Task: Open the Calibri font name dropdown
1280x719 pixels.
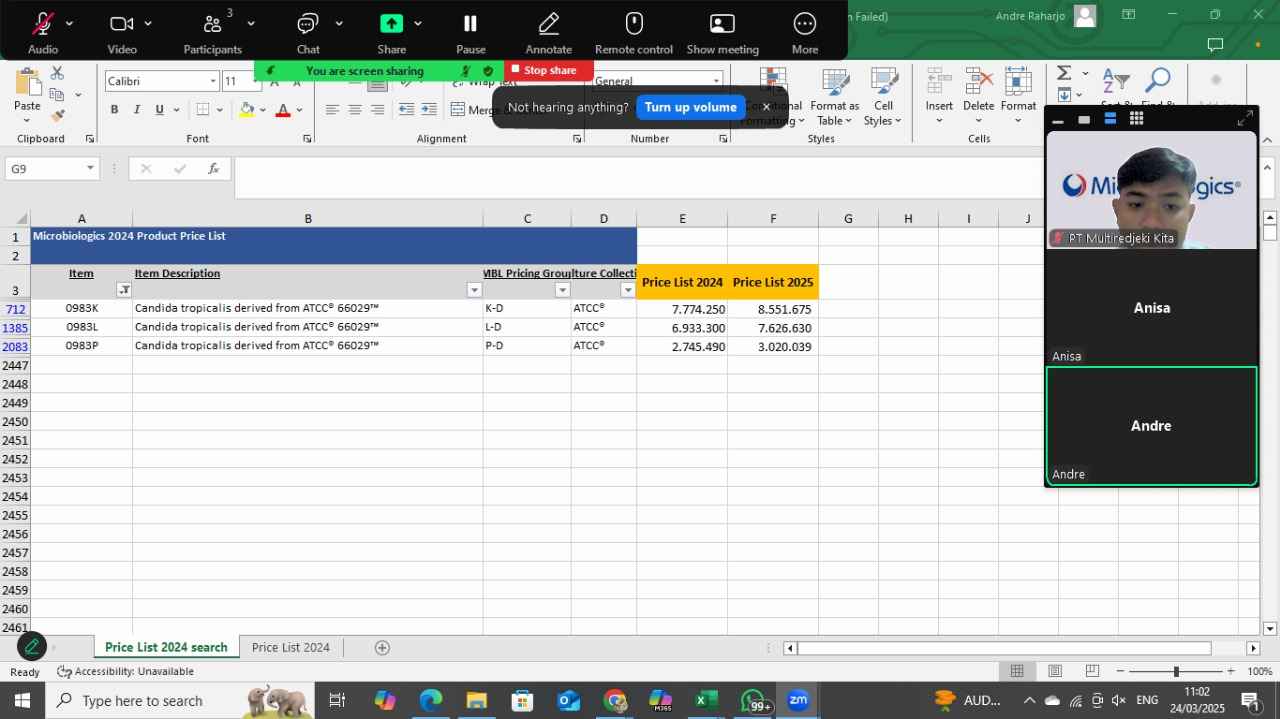Action: point(213,81)
